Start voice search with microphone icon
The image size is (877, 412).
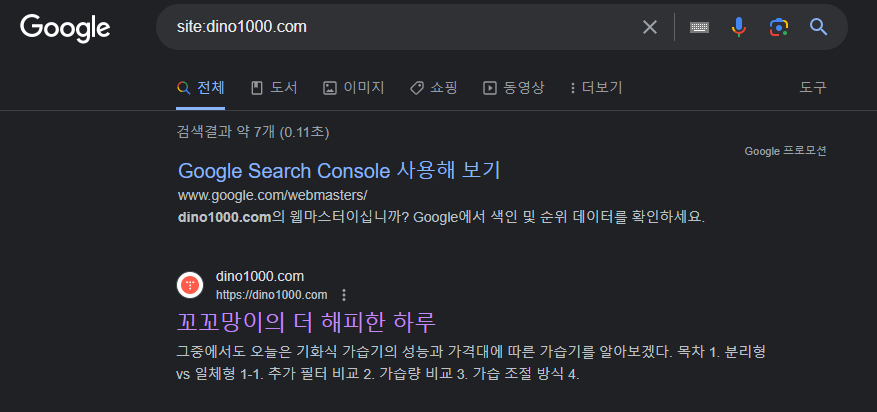pos(739,27)
